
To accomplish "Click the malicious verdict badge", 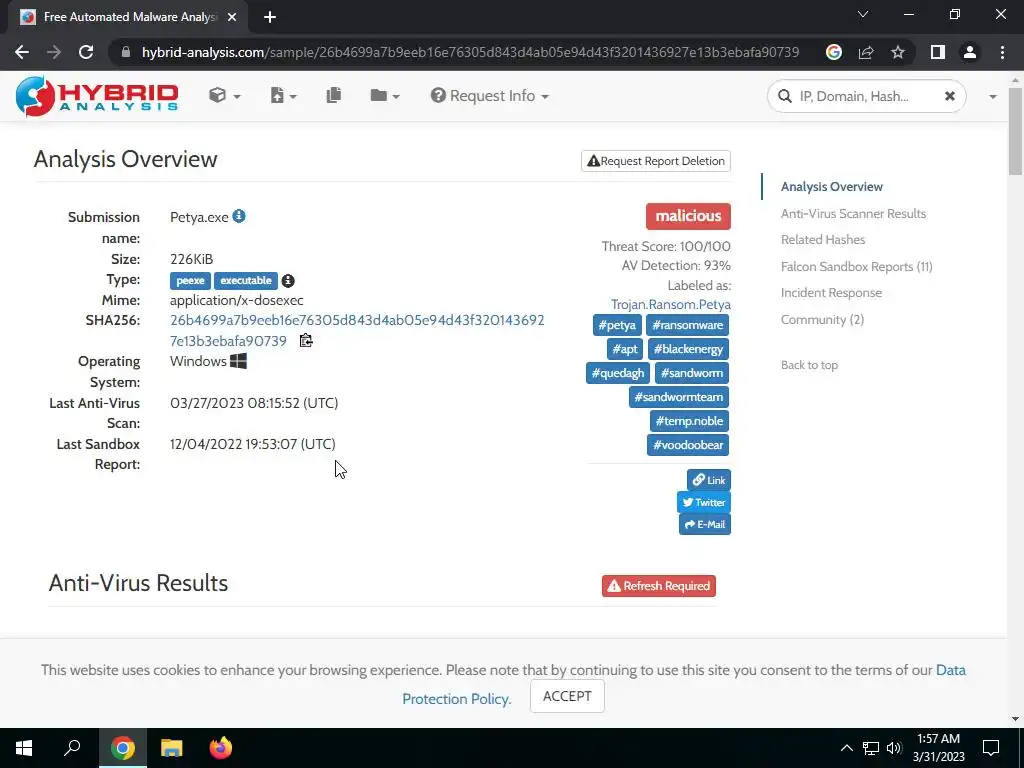I will pos(688,216).
